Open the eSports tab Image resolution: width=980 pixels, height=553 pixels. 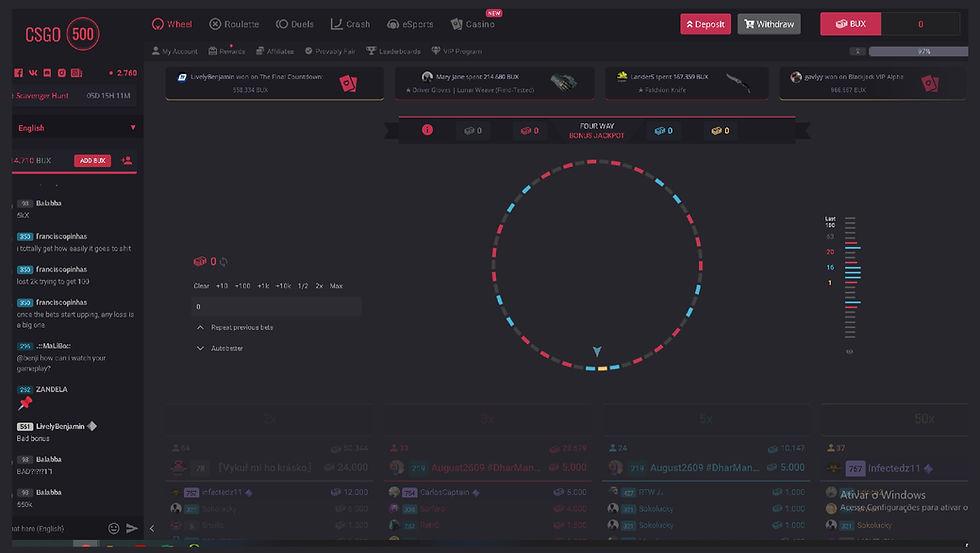[x=411, y=24]
